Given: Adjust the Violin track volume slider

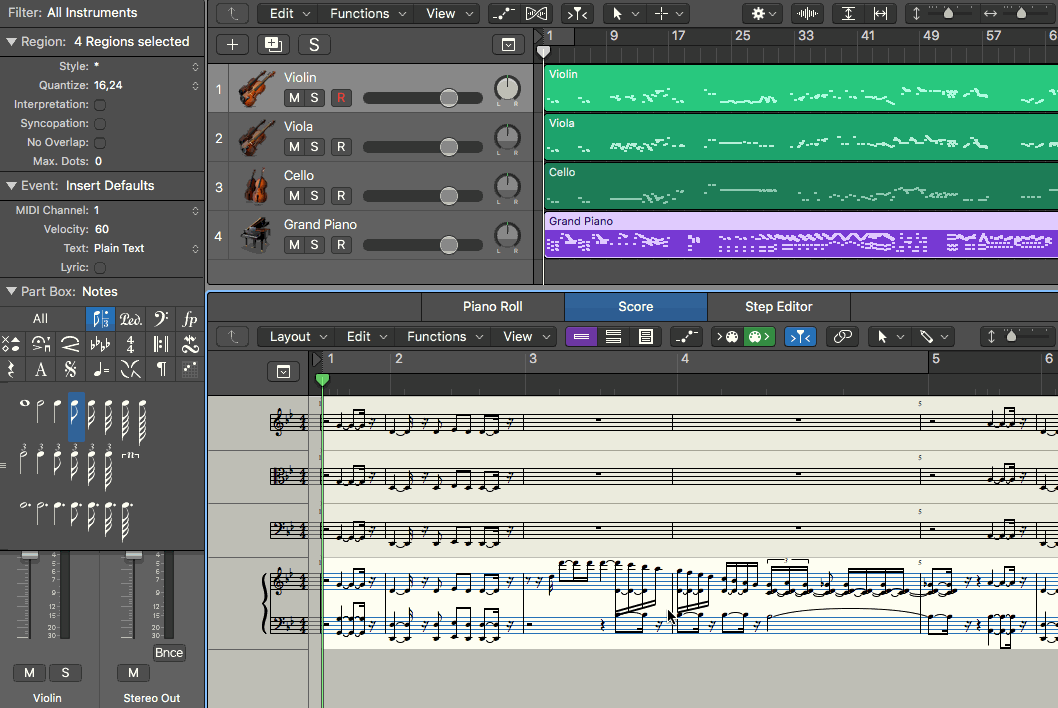Looking at the screenshot, I should 448,98.
